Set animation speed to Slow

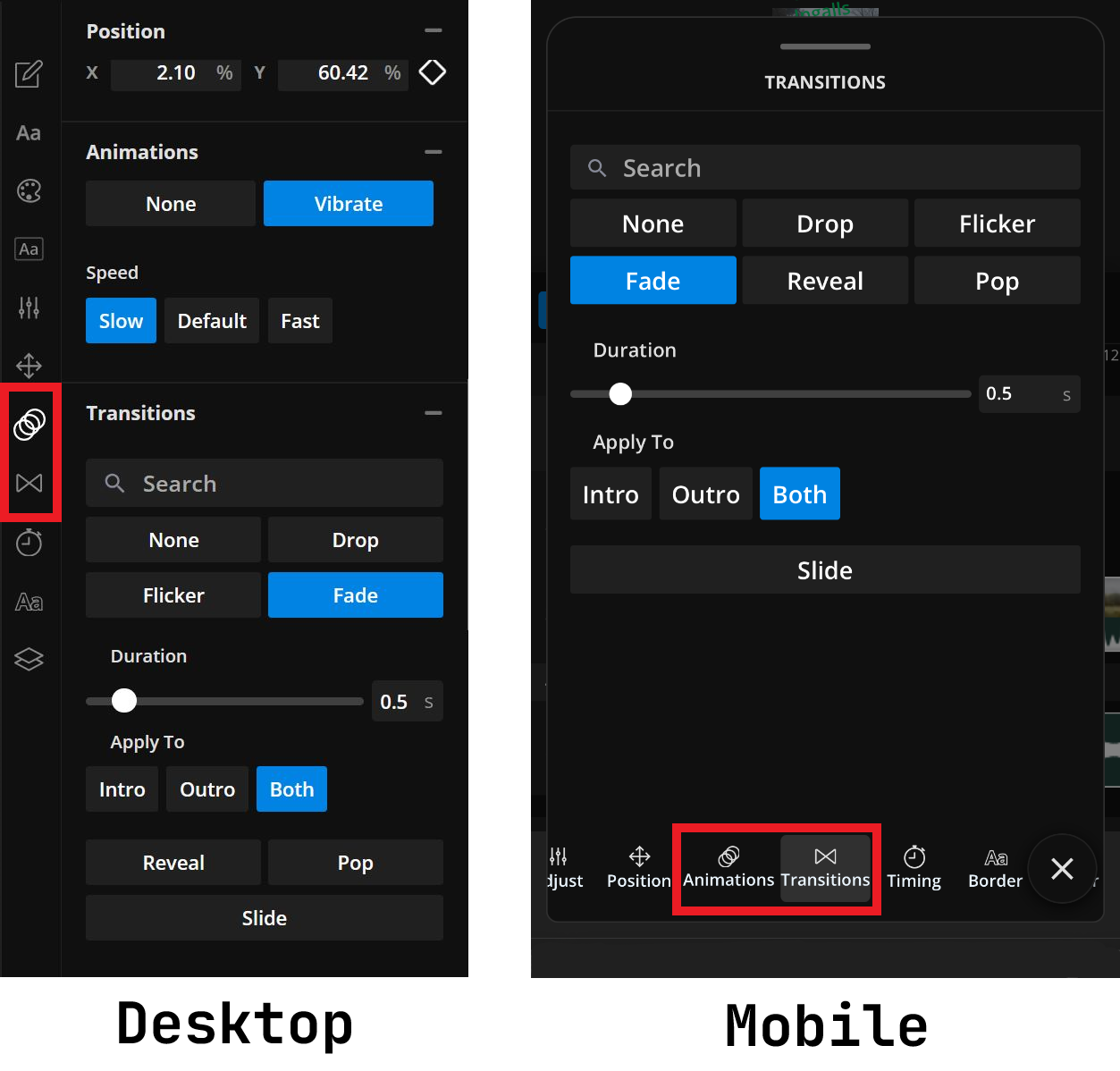[121, 321]
